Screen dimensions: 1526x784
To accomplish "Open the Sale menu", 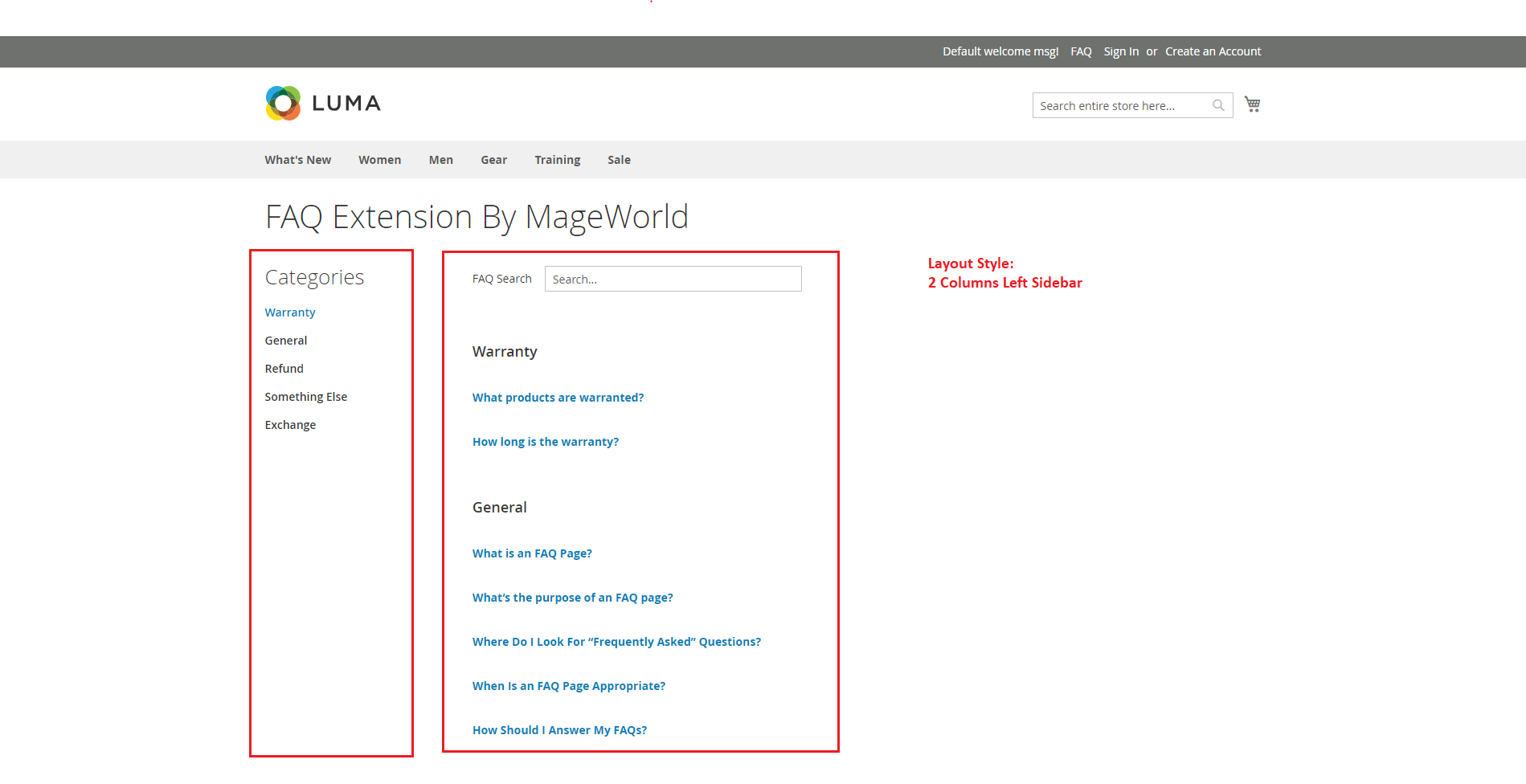I will pyautogui.click(x=619, y=160).
